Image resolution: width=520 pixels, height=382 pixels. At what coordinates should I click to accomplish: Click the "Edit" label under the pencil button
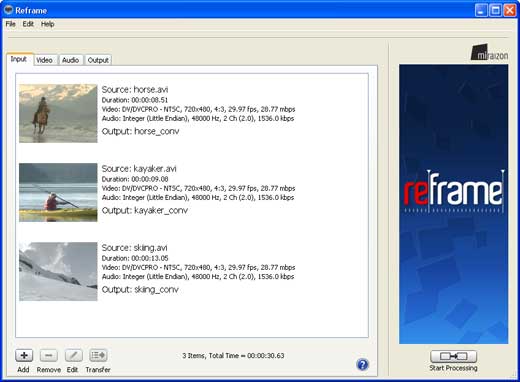72,370
